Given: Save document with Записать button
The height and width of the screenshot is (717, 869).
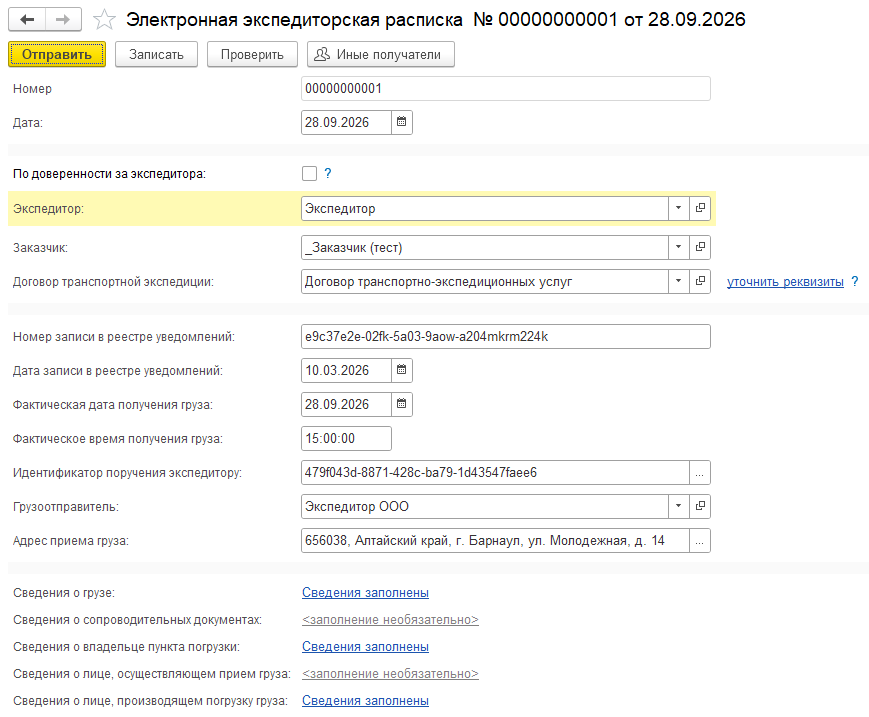Looking at the screenshot, I should (156, 54).
